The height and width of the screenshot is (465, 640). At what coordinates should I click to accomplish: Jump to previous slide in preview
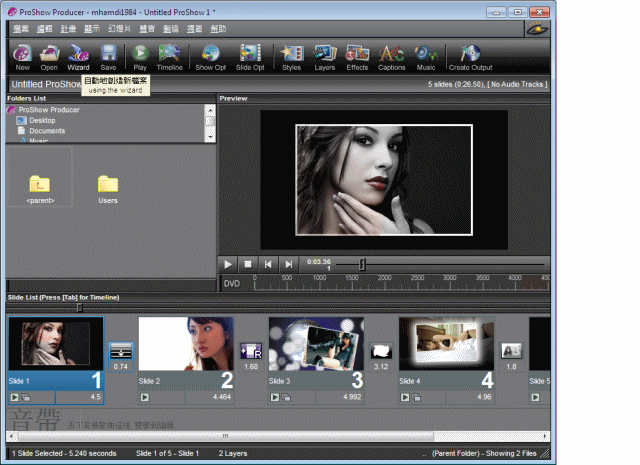click(x=268, y=265)
